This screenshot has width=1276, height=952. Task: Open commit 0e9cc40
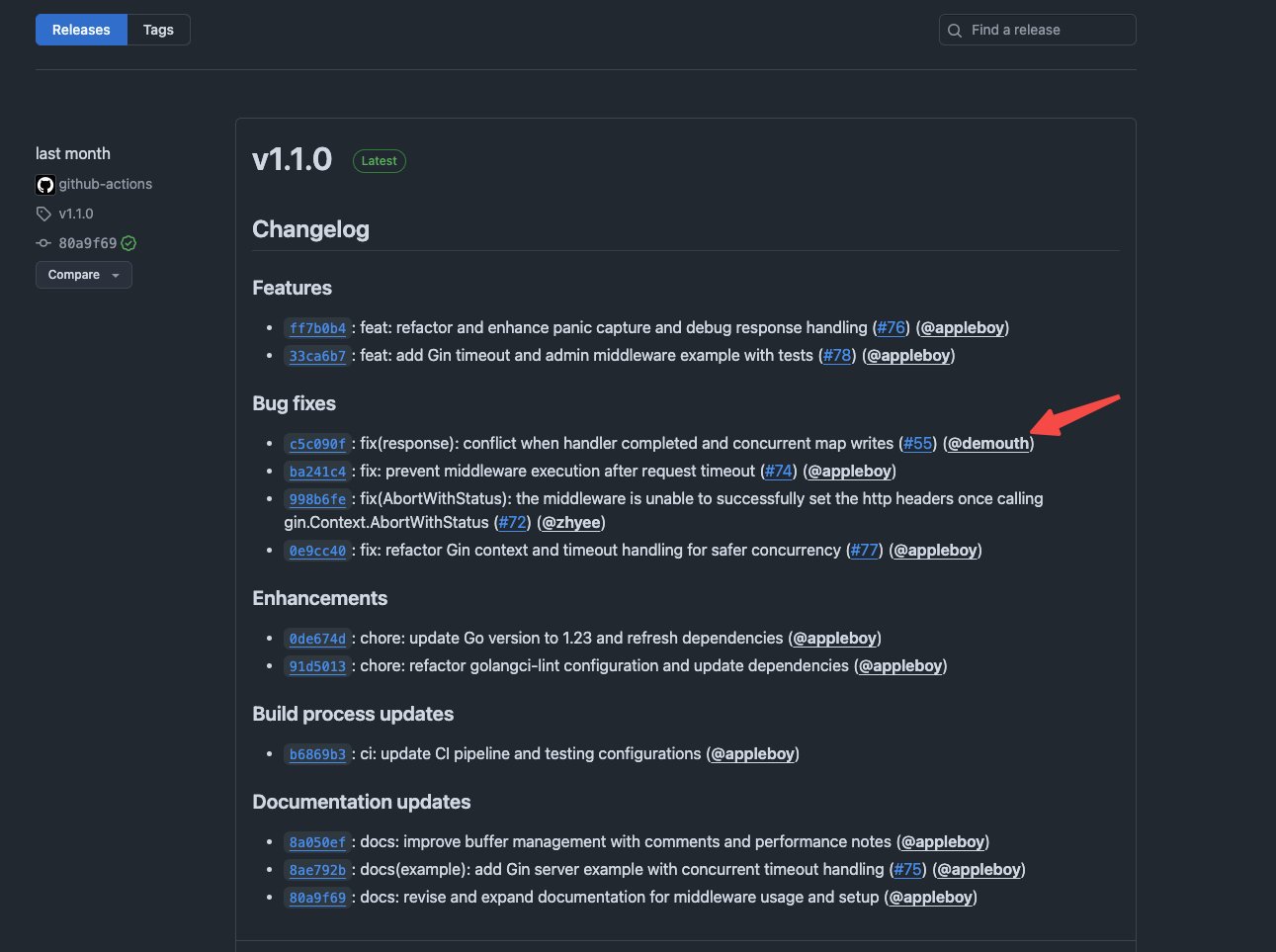317,551
